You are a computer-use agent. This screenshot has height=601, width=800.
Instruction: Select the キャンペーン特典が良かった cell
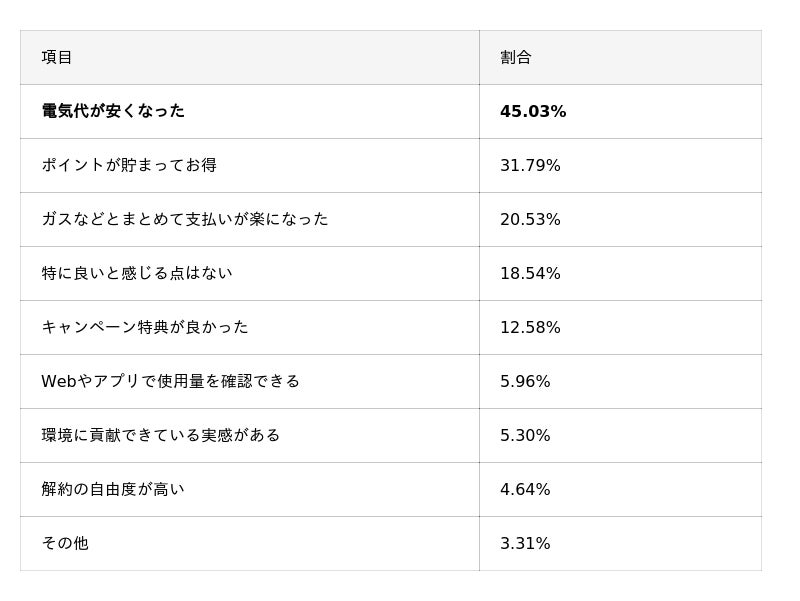(145, 327)
